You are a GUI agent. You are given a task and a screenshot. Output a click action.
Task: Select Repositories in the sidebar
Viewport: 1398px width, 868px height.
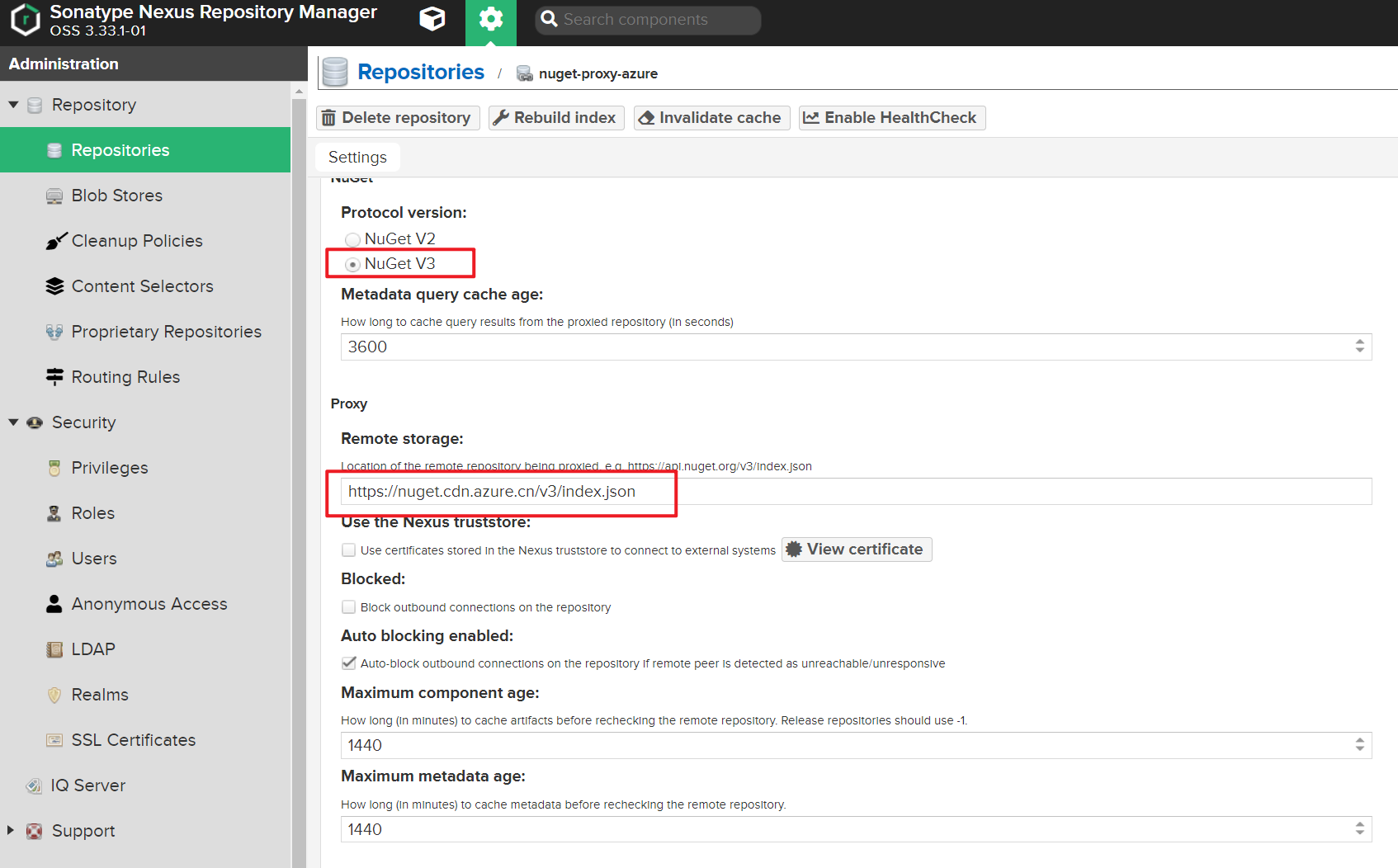[x=145, y=150]
